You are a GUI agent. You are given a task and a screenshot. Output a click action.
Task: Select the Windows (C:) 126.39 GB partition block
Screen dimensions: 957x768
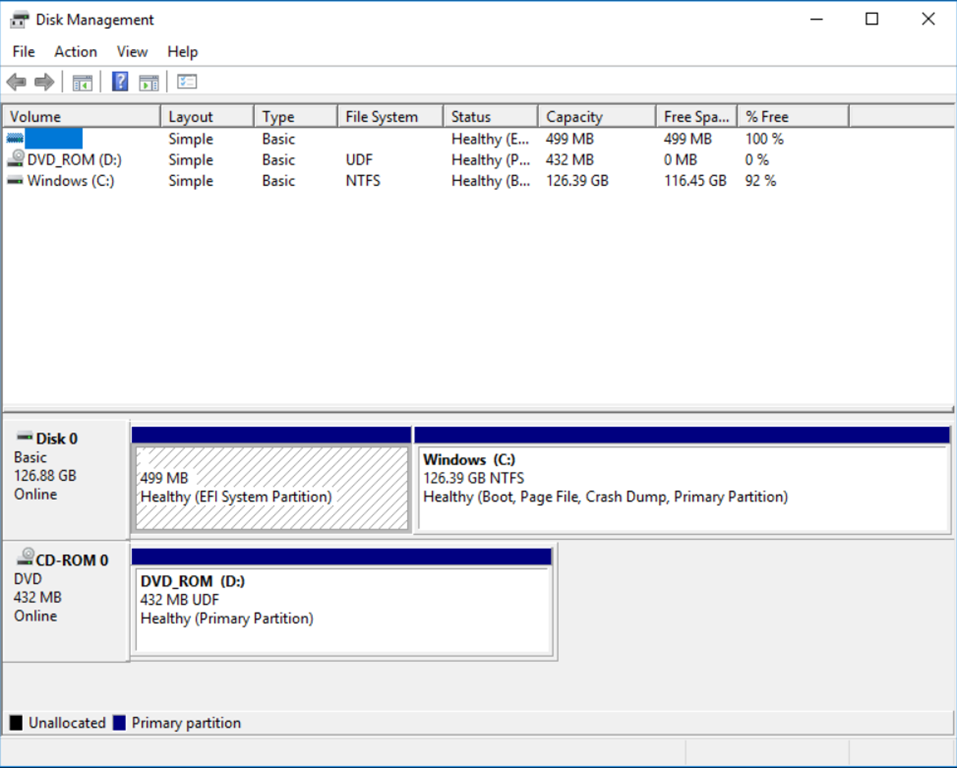[681, 487]
